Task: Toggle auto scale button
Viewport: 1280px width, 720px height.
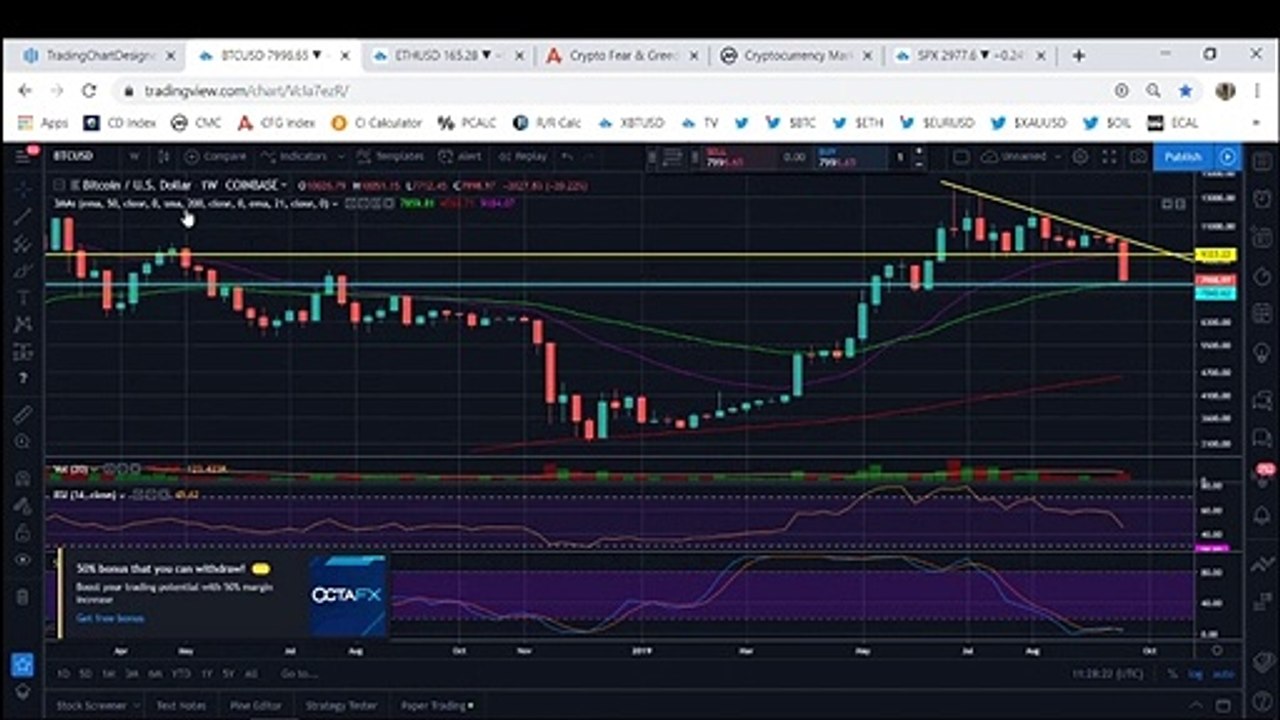Action: point(1223,674)
